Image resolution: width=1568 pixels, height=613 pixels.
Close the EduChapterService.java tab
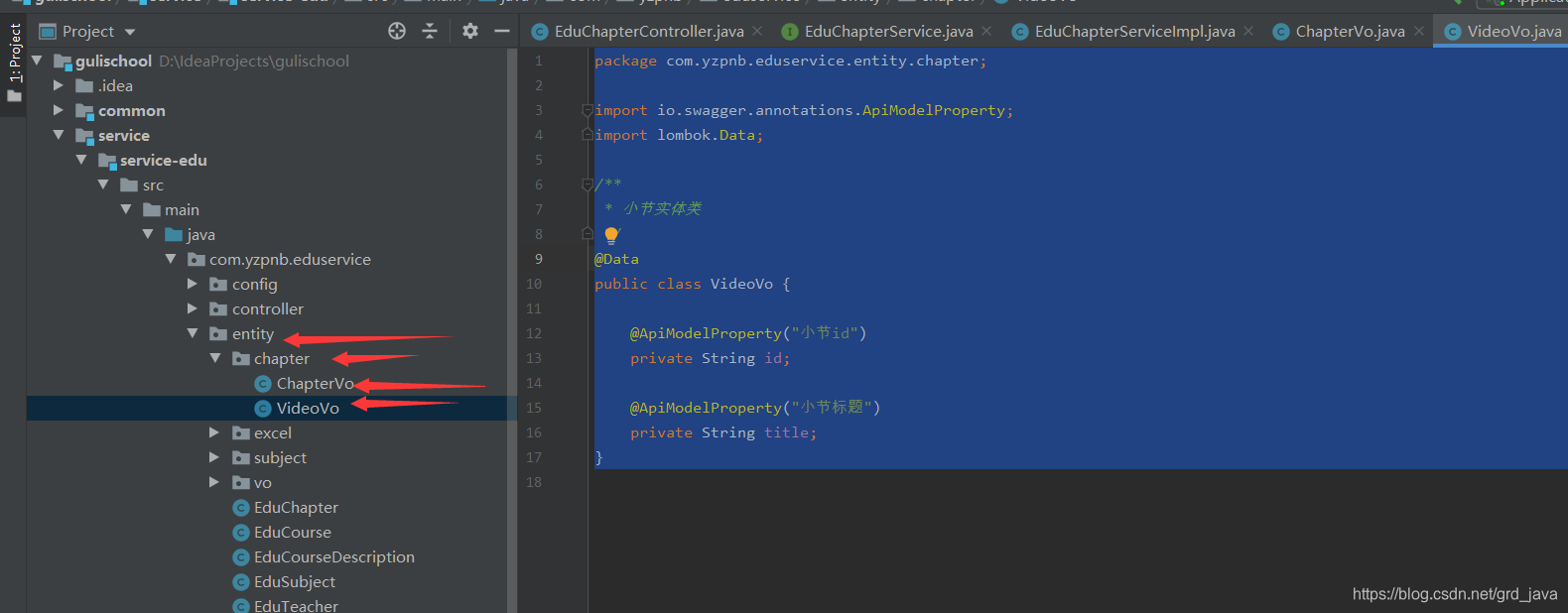986,31
